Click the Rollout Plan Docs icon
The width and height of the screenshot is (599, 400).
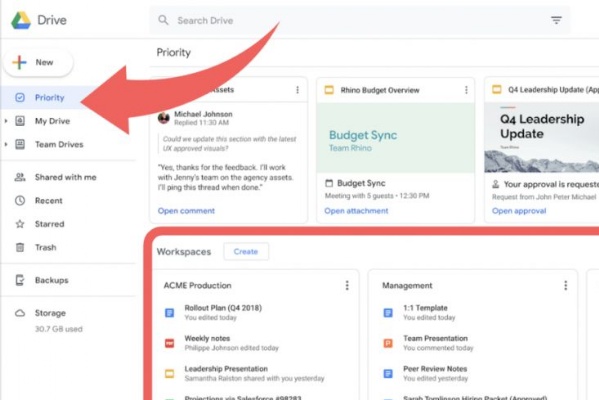[x=170, y=313]
